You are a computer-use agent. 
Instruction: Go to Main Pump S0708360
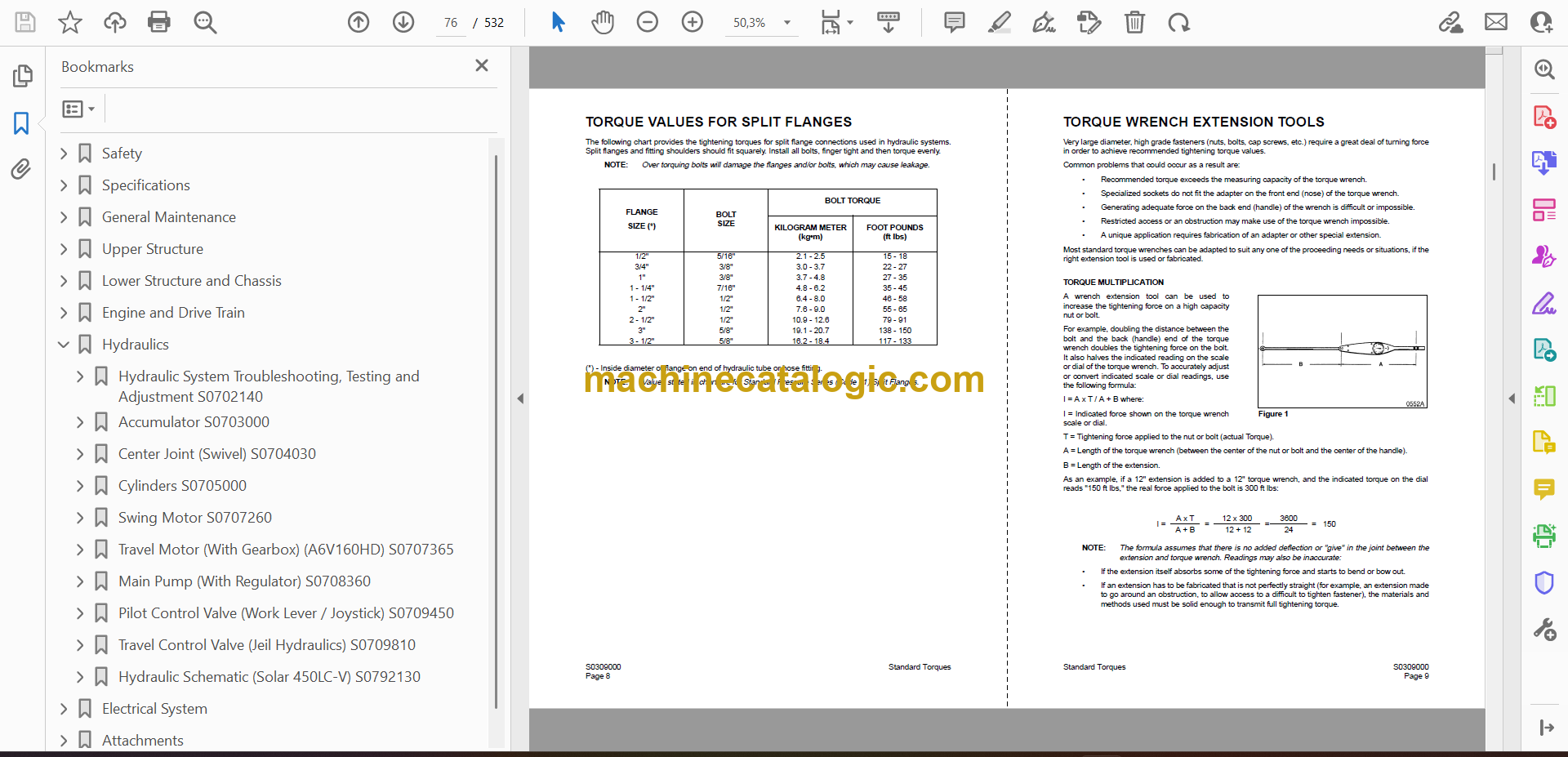pos(244,581)
